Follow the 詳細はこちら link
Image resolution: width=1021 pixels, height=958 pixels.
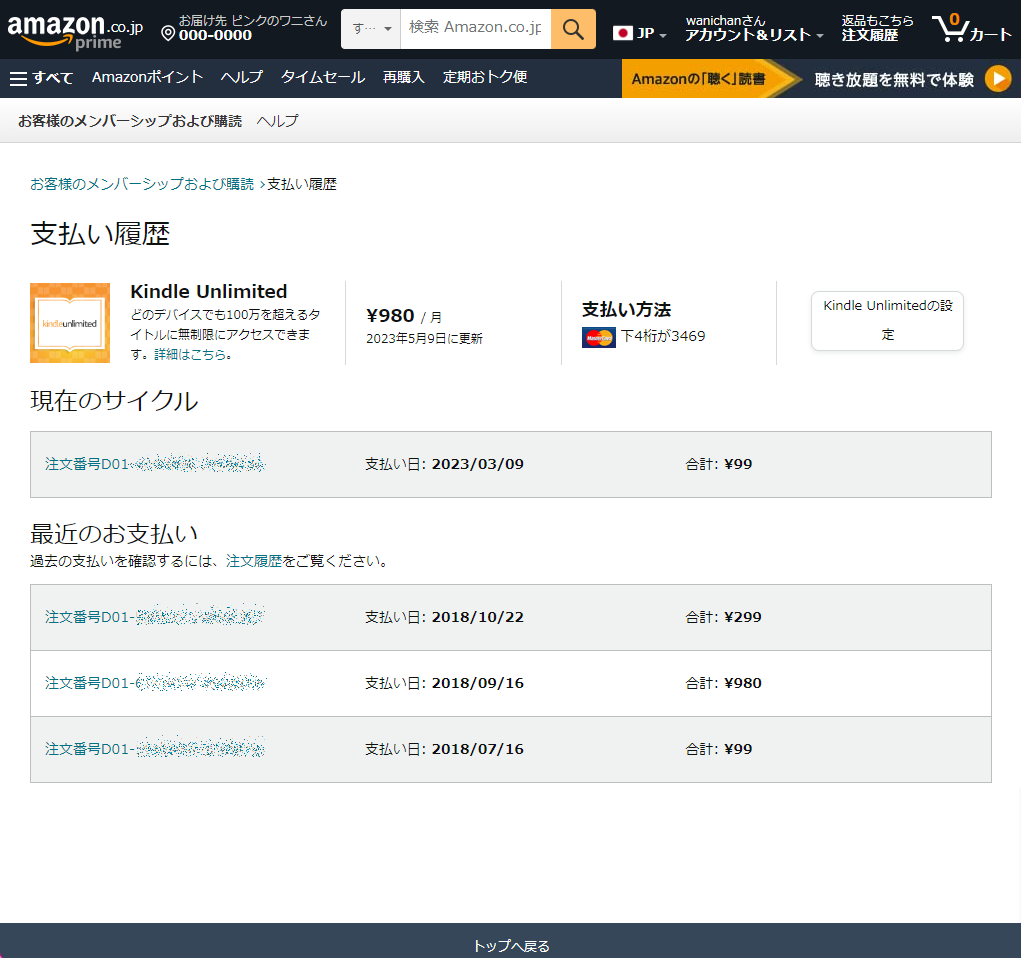[x=192, y=354]
